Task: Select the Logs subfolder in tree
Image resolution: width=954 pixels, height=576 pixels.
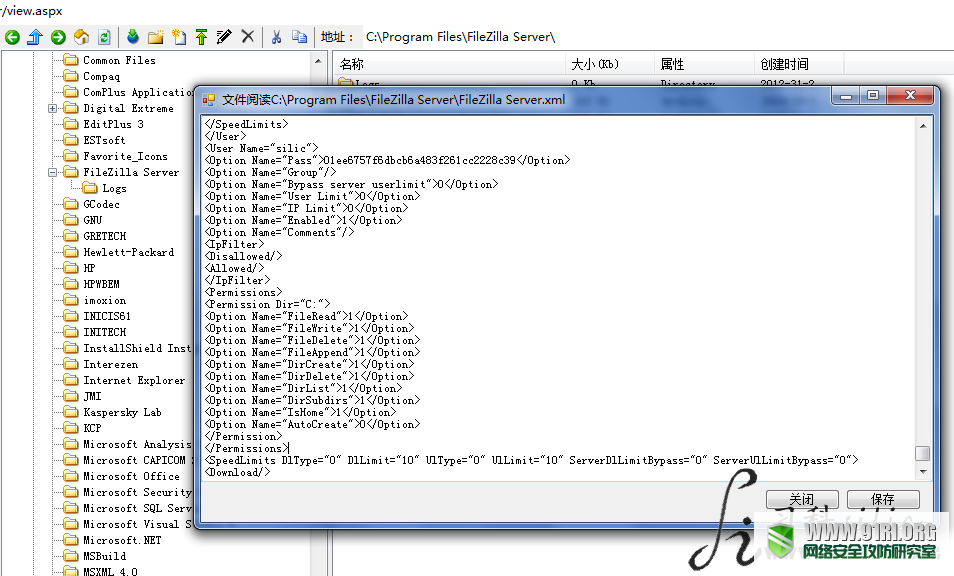Action: coord(114,189)
